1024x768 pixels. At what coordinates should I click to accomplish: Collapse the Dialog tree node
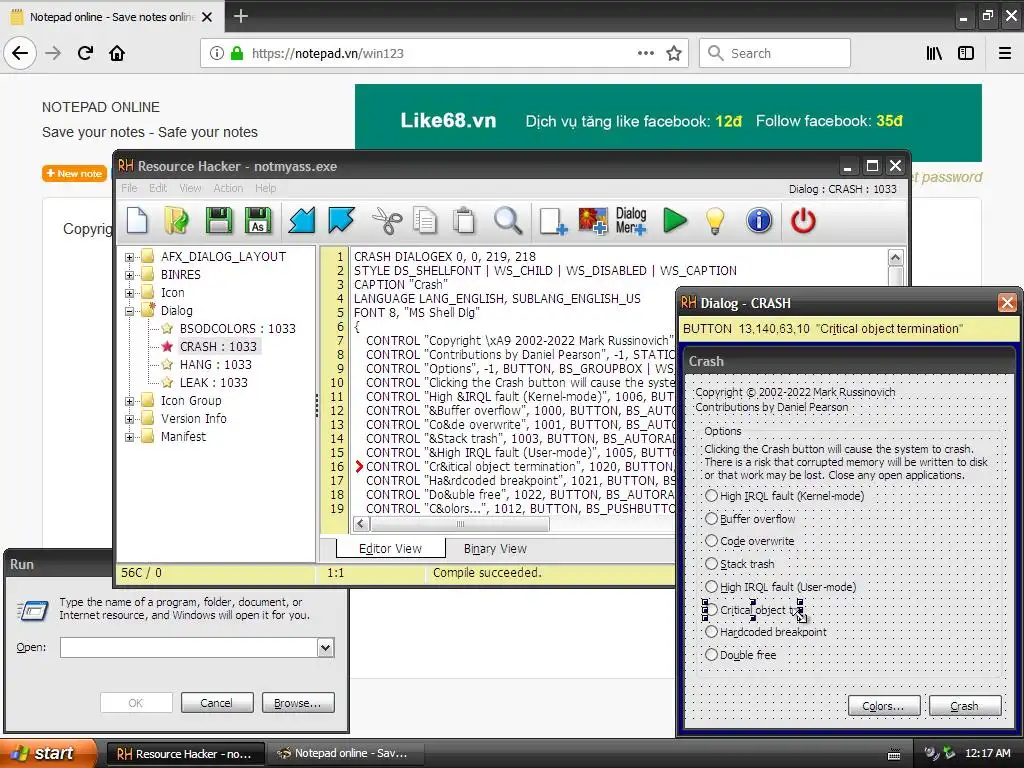(x=129, y=312)
